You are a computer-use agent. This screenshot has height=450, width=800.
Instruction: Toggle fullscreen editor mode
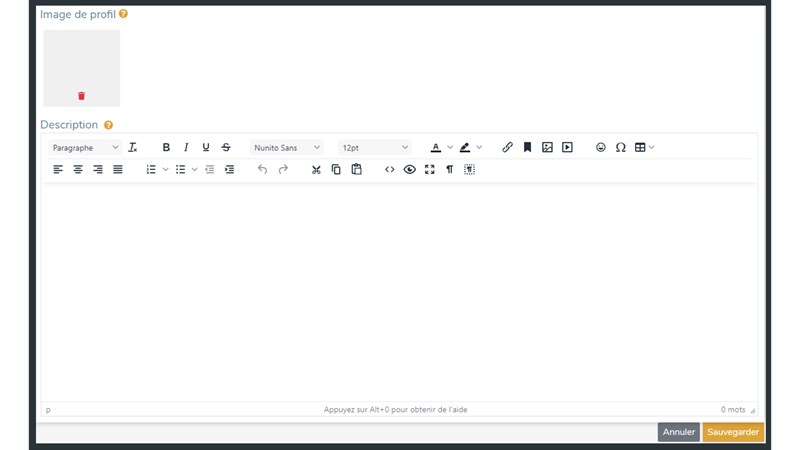click(x=430, y=169)
